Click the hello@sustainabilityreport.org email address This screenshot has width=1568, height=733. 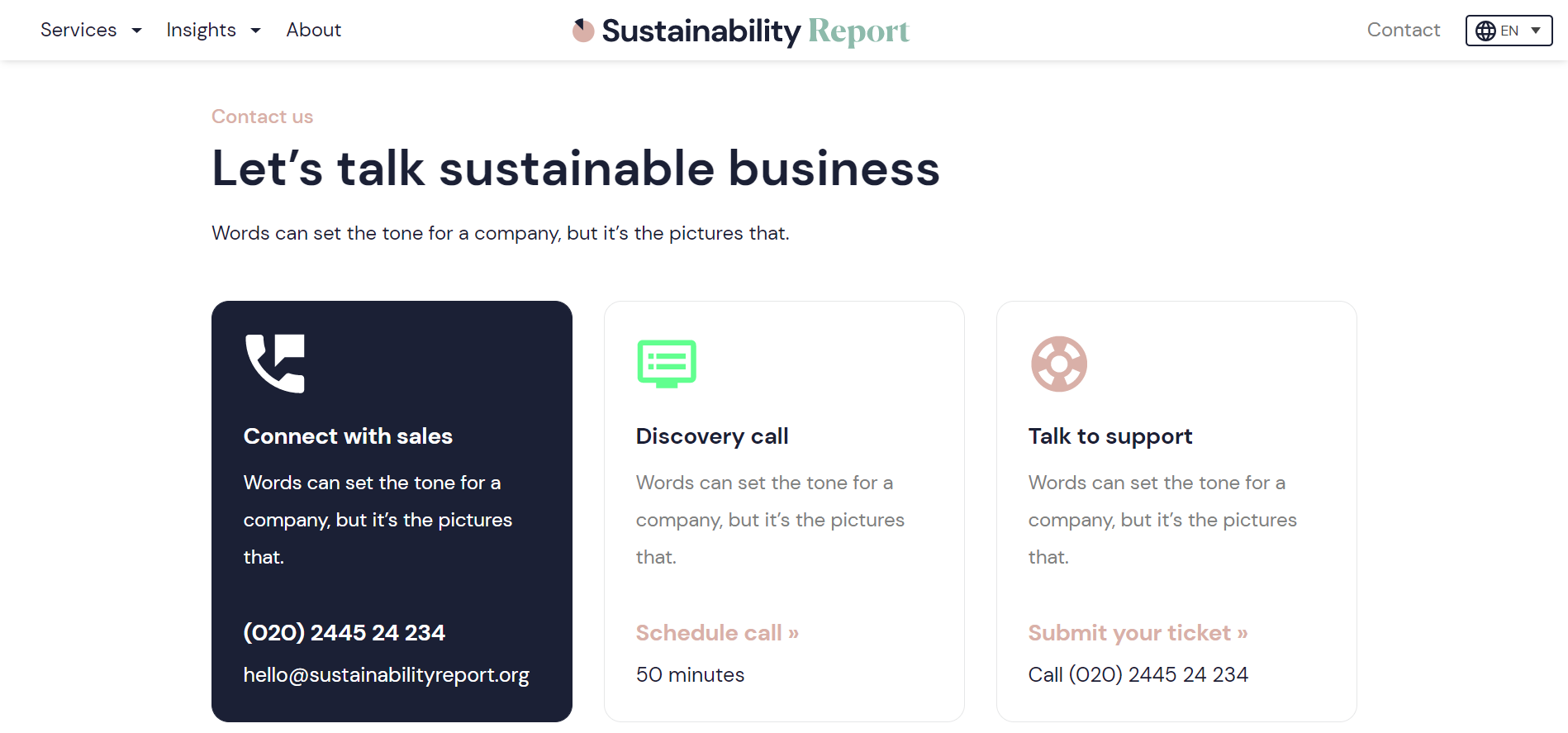[x=386, y=674]
